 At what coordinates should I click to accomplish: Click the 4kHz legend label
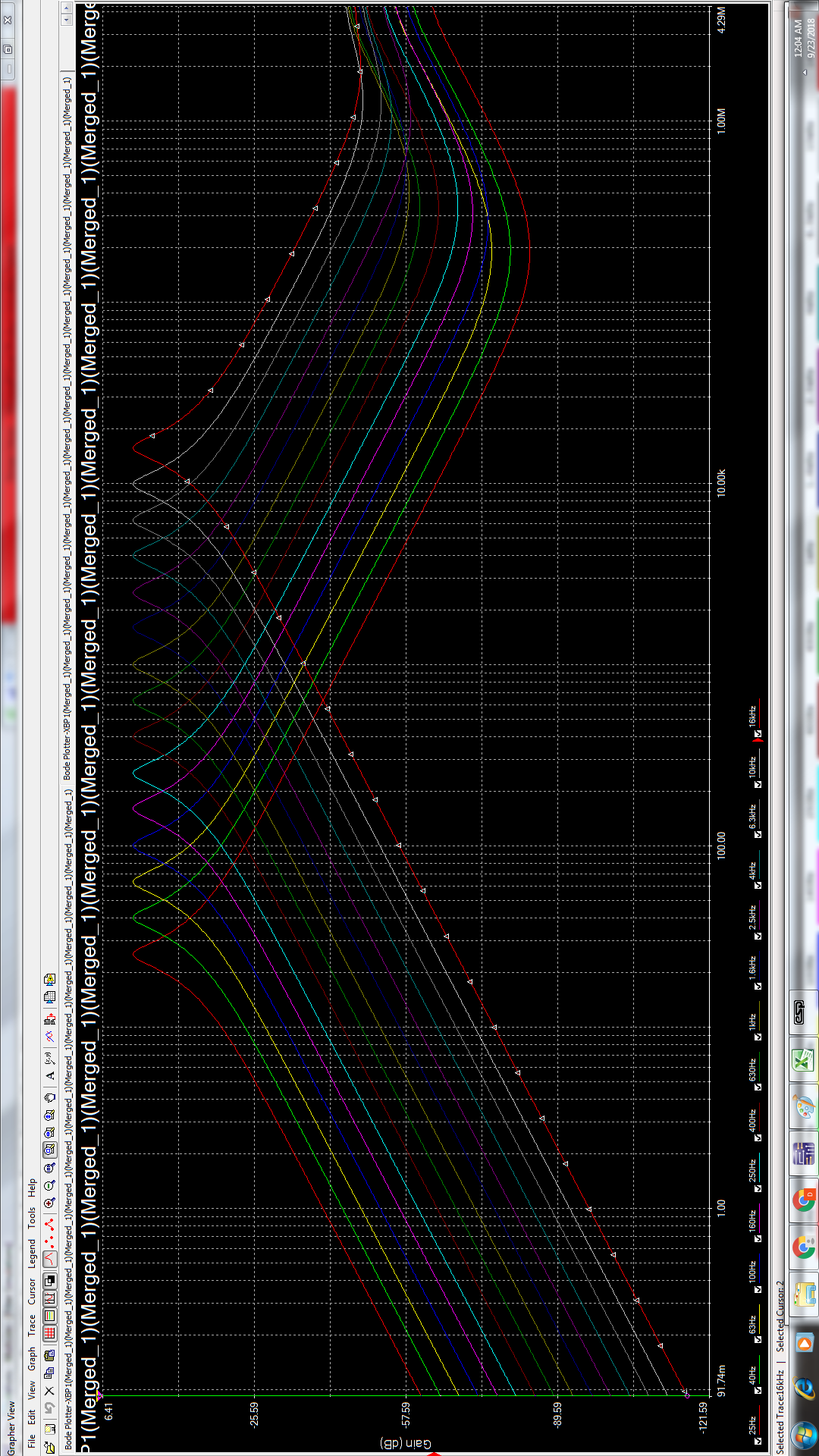[752, 870]
